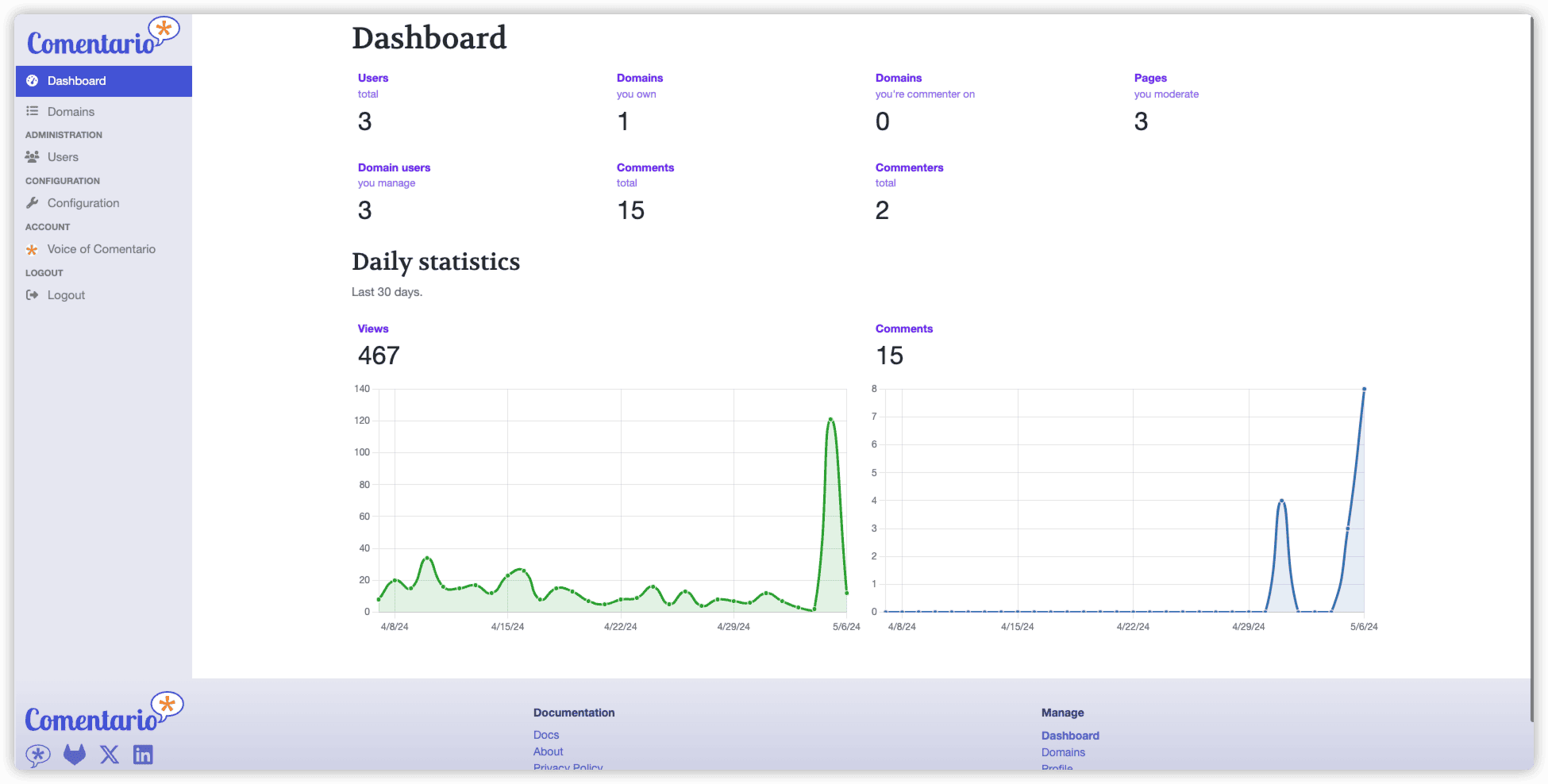Click the Logout arrow icon

pyautogui.click(x=33, y=295)
